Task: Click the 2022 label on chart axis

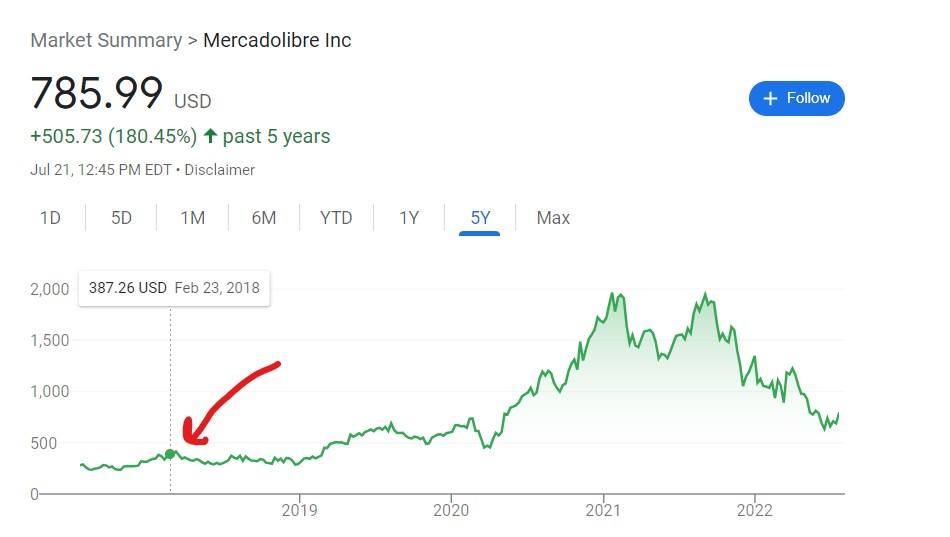Action: (754, 510)
